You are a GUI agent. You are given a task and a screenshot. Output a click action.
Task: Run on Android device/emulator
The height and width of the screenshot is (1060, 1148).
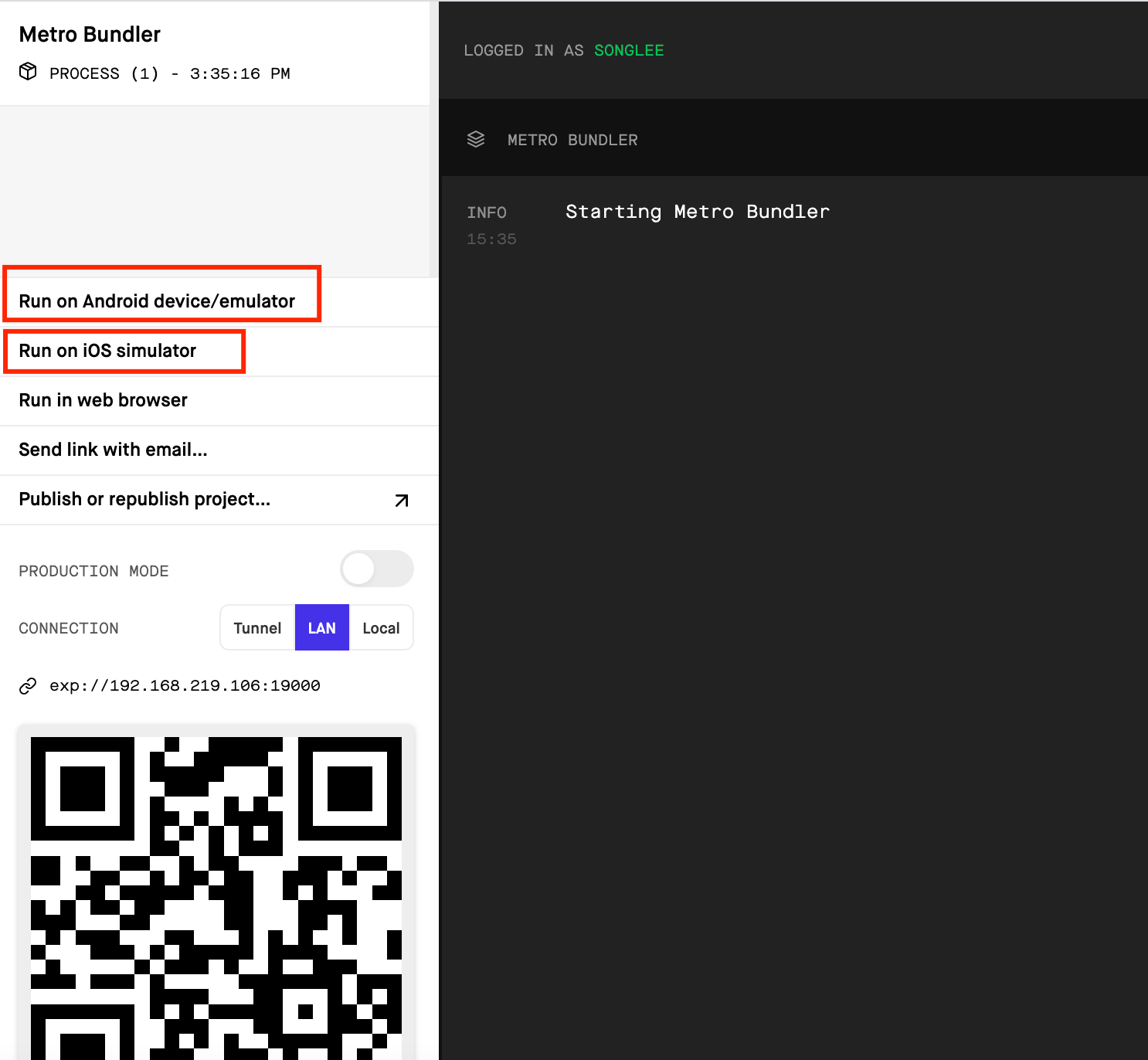pyautogui.click(x=219, y=301)
